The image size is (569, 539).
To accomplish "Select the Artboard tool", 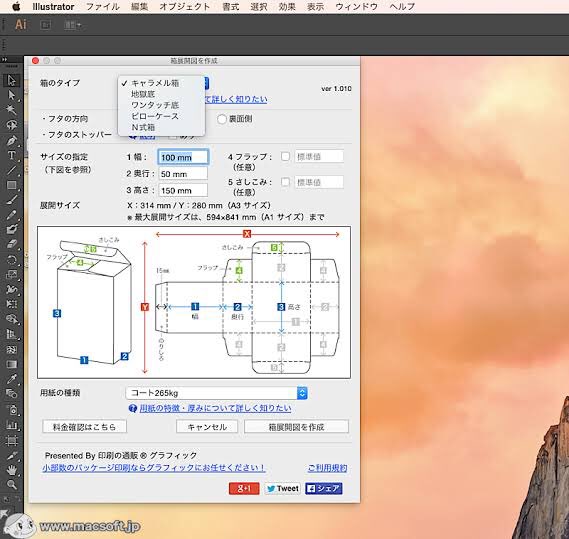I will coord(11,441).
